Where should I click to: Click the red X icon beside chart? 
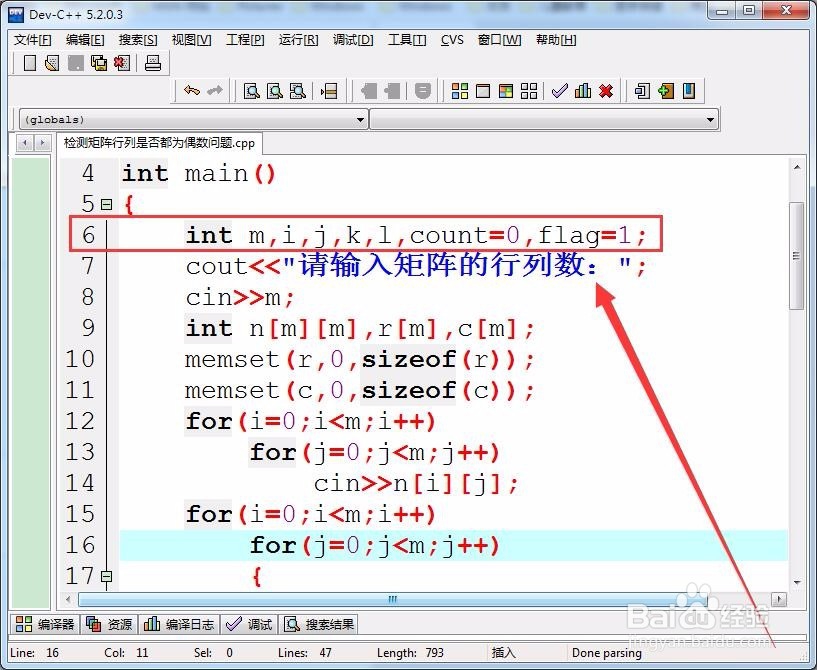(605, 91)
